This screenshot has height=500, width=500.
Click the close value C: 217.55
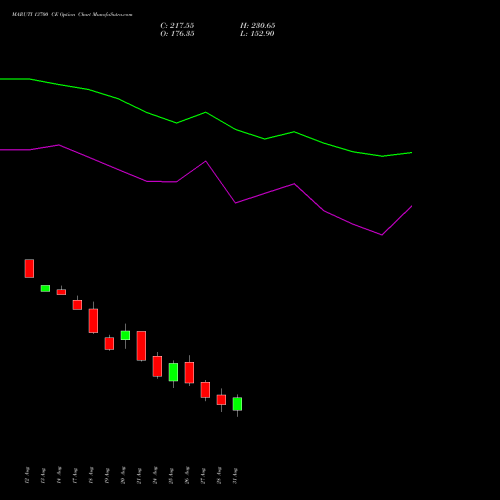[x=177, y=26]
